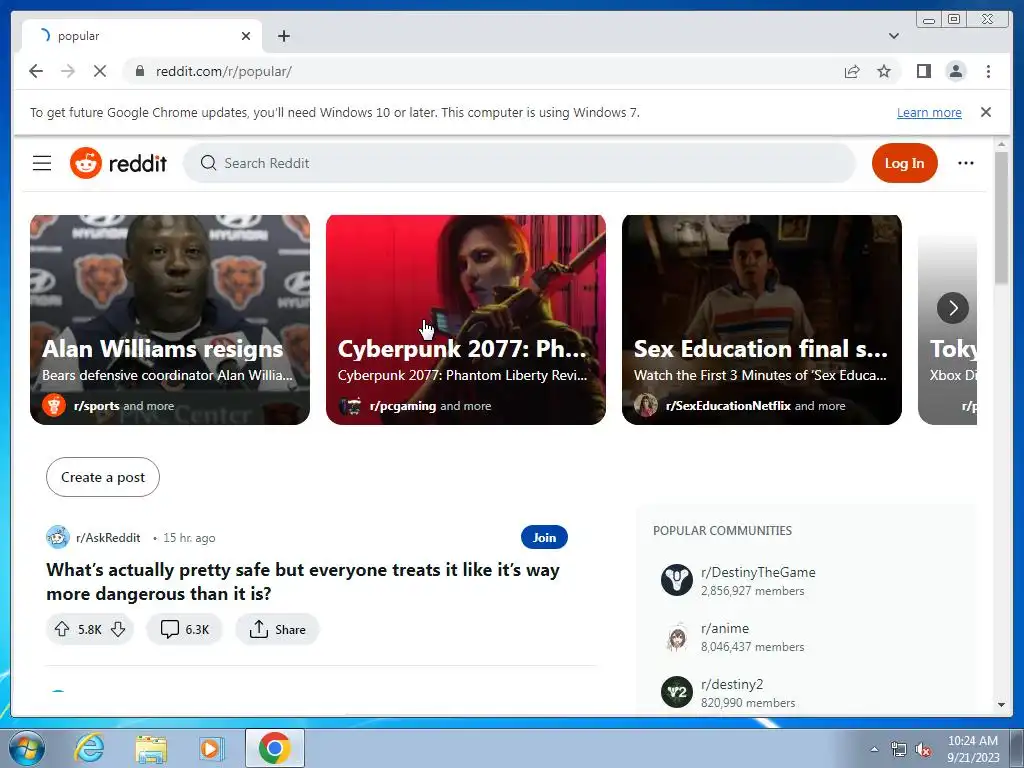Open Windows Explorer from the taskbar
This screenshot has width=1024, height=768.
pyautogui.click(x=151, y=748)
